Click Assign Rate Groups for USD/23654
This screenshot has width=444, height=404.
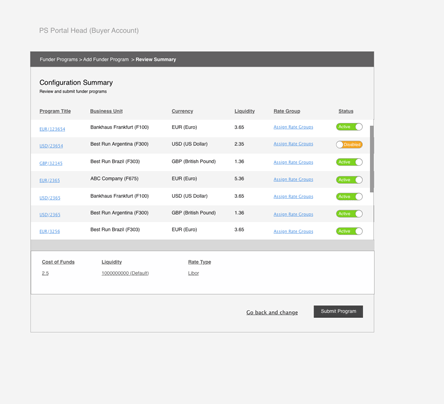[x=293, y=144]
